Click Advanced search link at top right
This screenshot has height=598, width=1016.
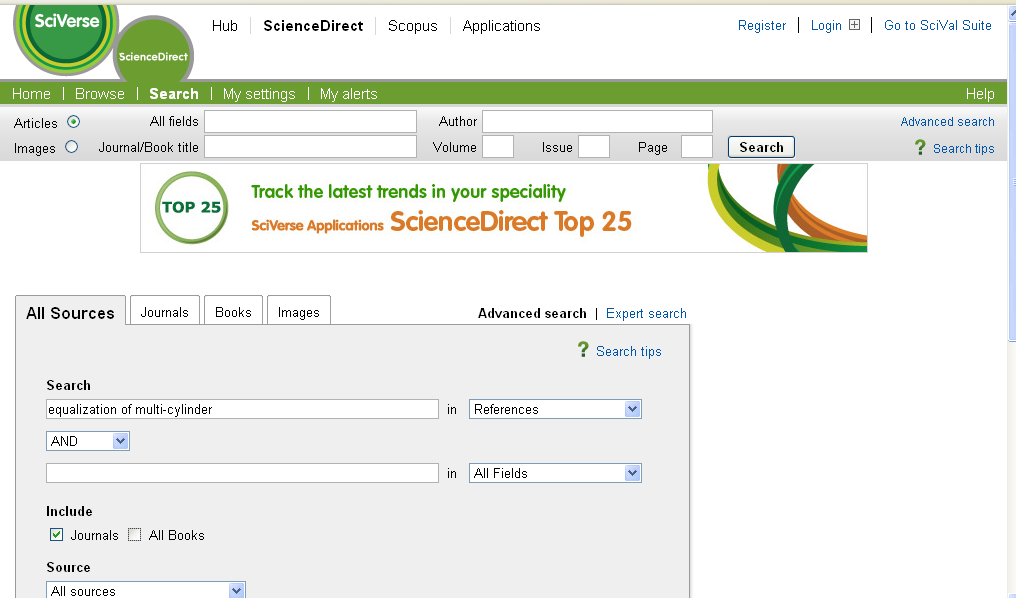947,122
